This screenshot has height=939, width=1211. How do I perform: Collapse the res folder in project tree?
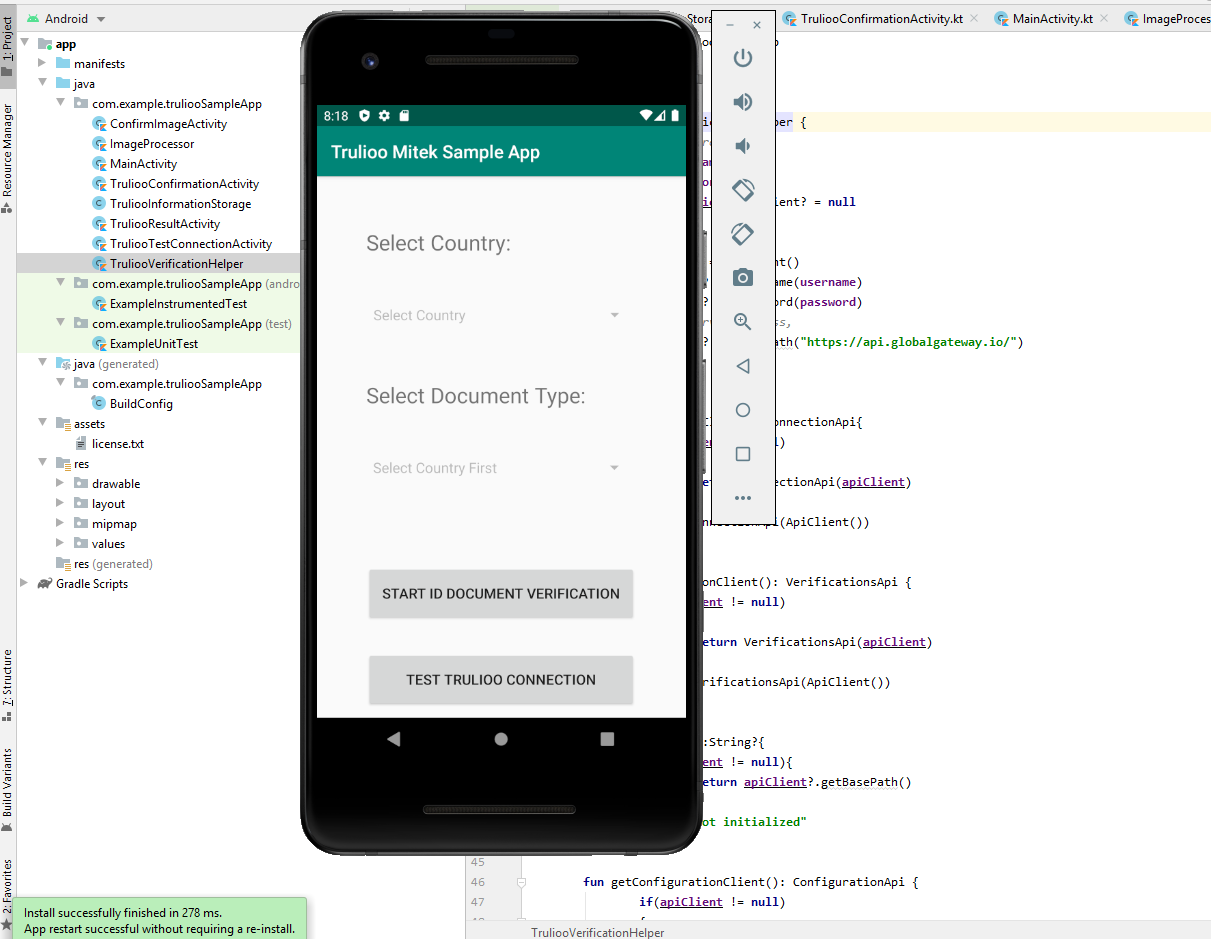click(42, 464)
